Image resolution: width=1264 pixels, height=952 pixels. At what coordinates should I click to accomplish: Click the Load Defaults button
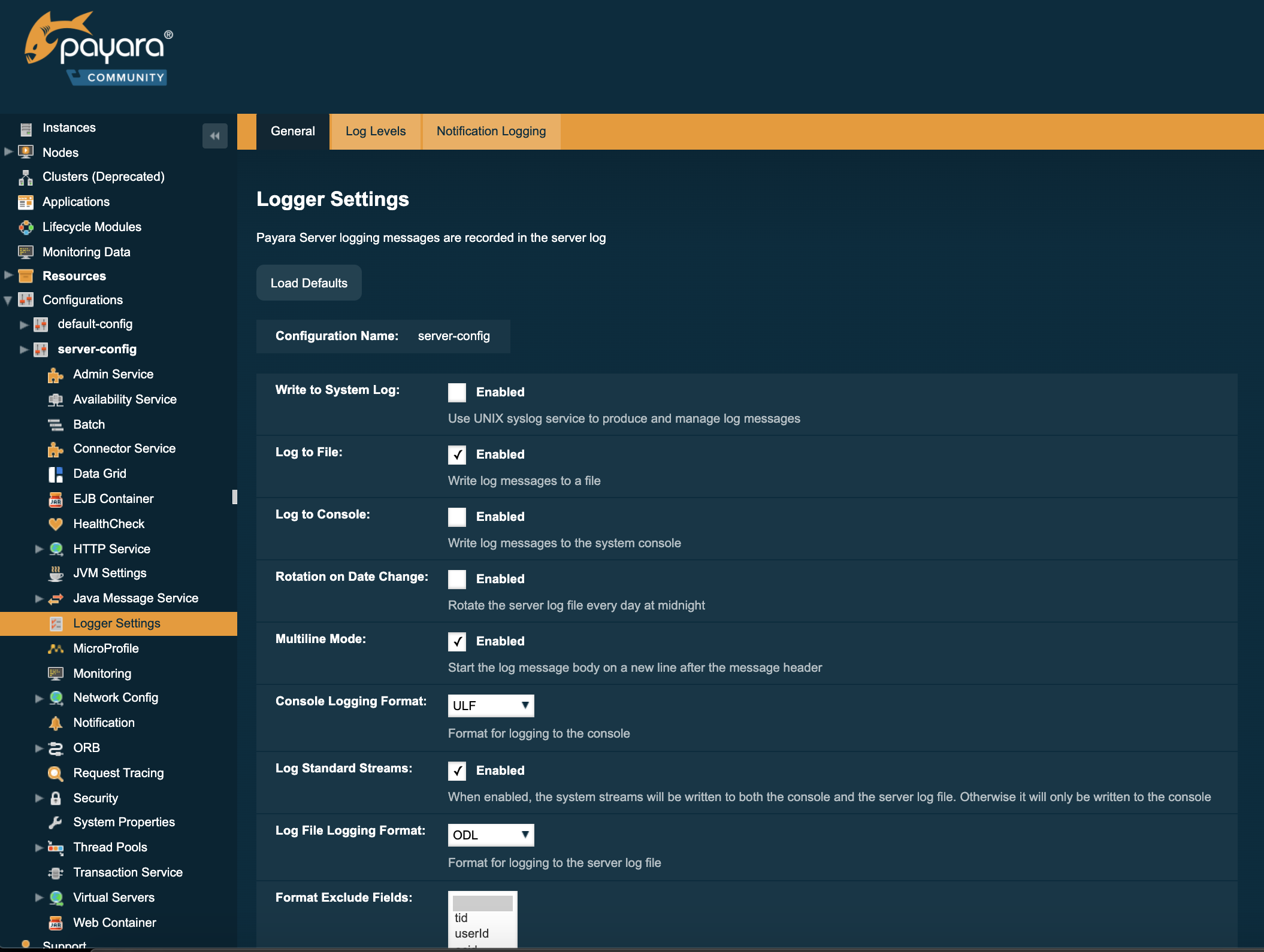tap(309, 282)
